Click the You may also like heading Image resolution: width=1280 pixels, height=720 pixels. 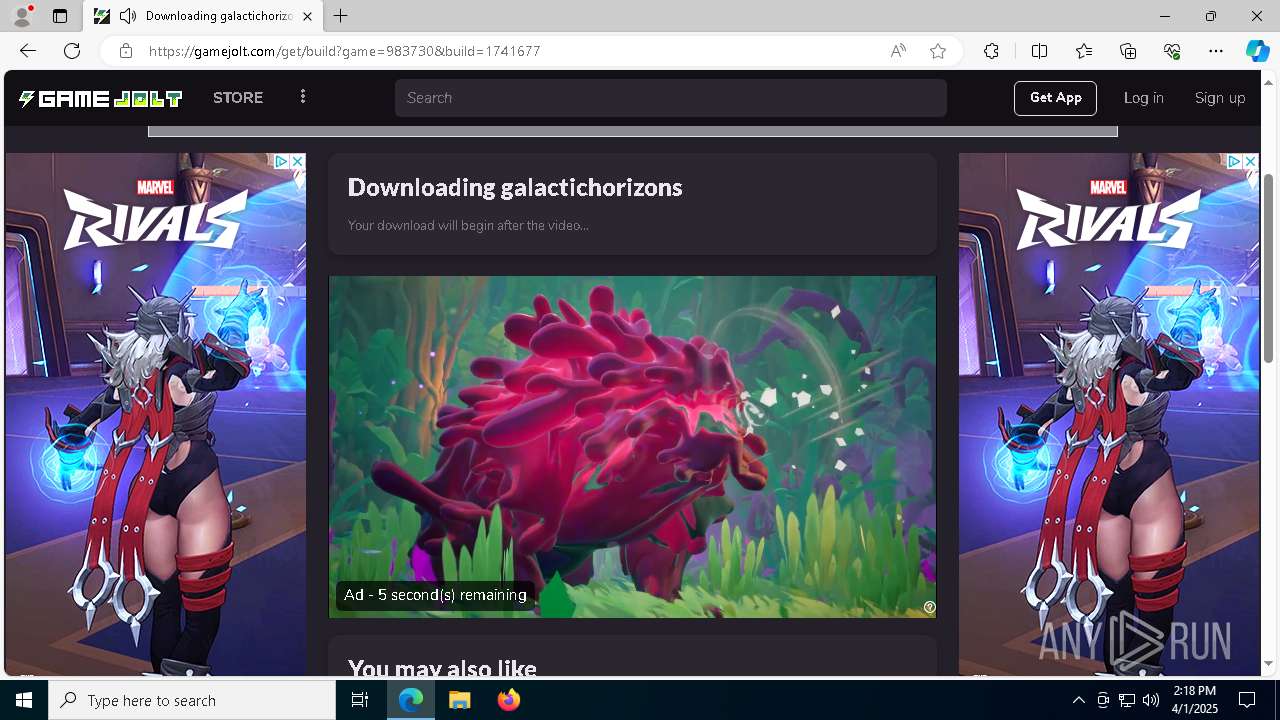click(x=442, y=668)
